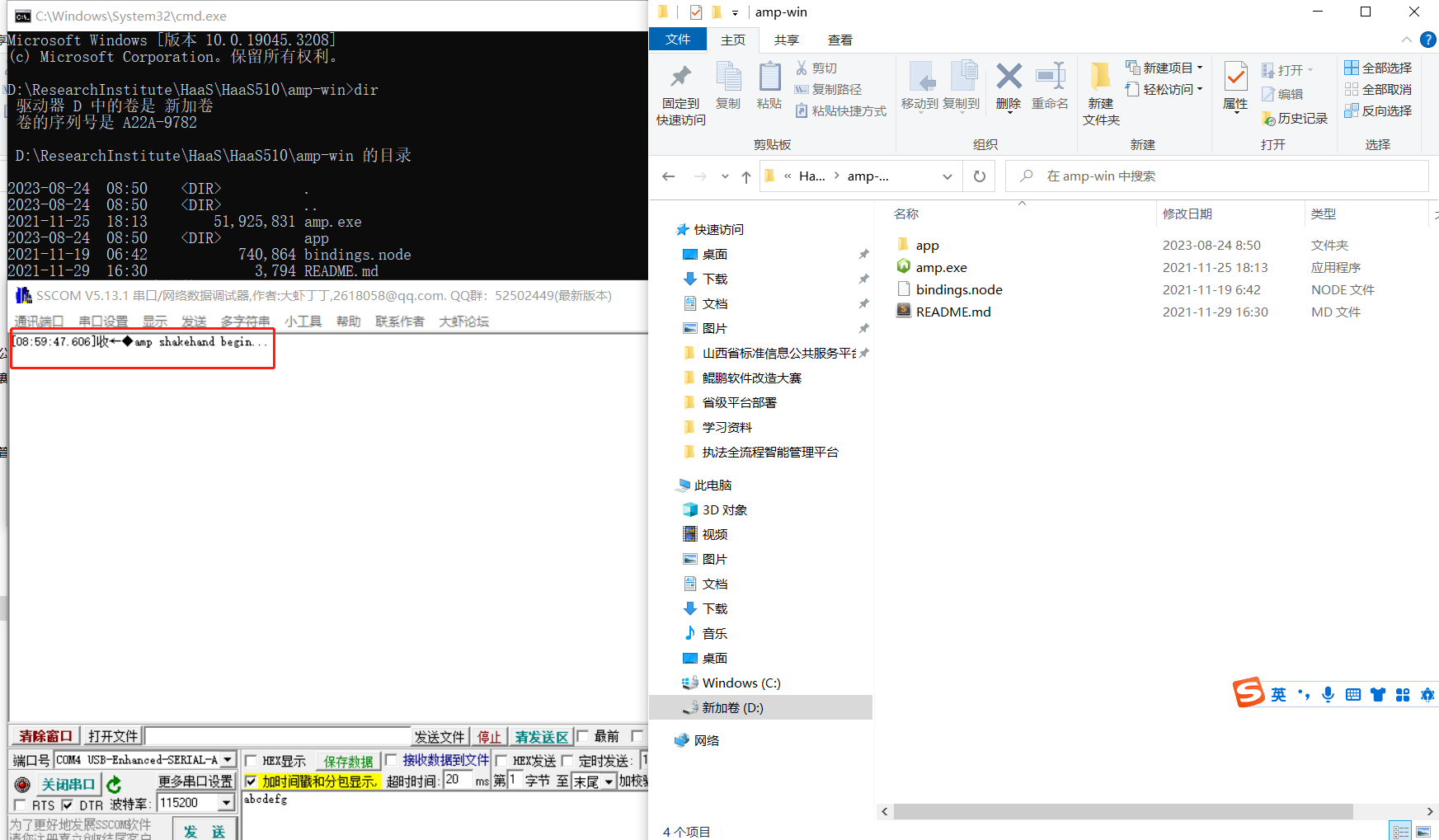The image size is (1439, 840).
Task: Open the 文件 (File) tab in Explorer
Action: pos(678,39)
